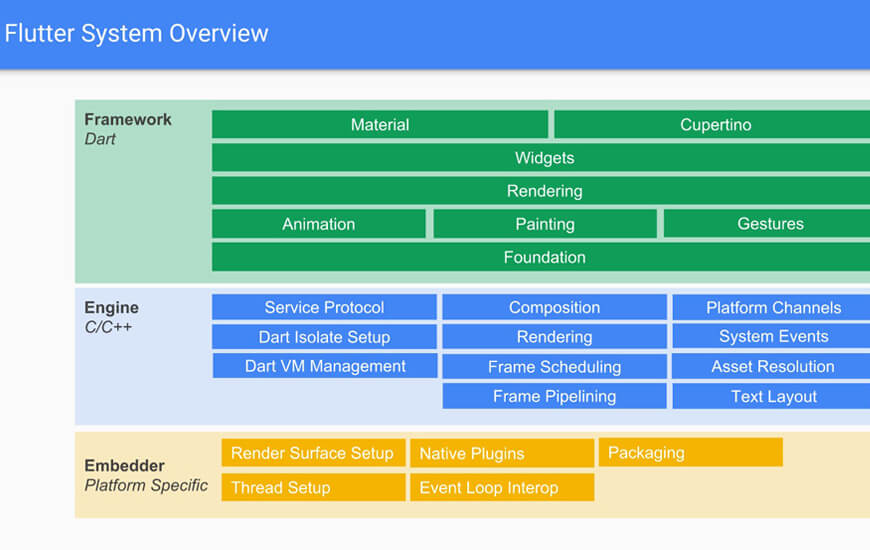
Task: Select the Cupertino block
Action: point(712,124)
